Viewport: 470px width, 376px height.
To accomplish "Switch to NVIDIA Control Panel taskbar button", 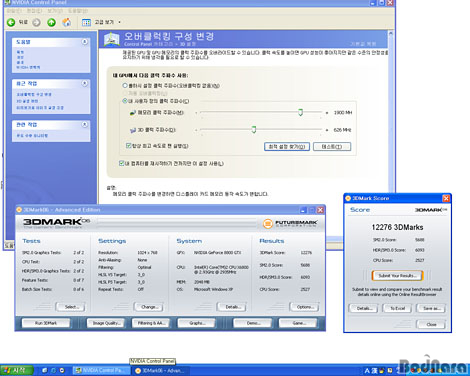I will [102, 370].
